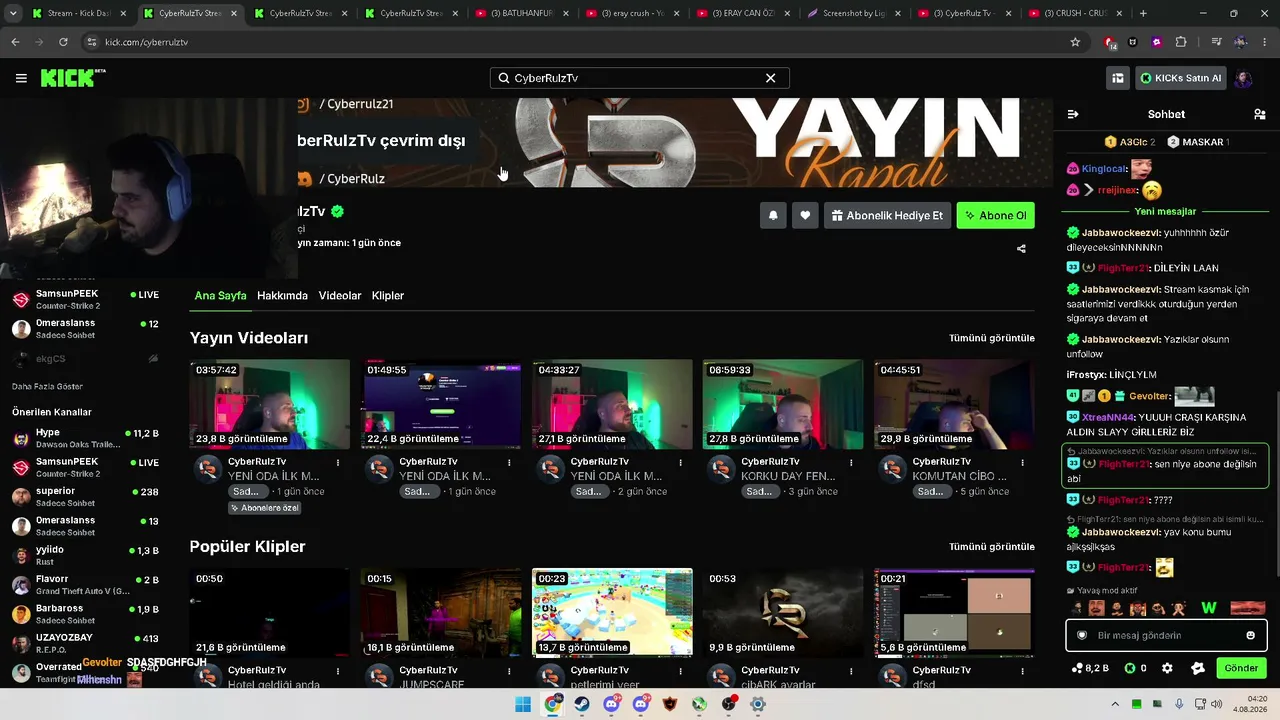Insert the green W quick emote
The image size is (1280, 720).
tap(1209, 608)
